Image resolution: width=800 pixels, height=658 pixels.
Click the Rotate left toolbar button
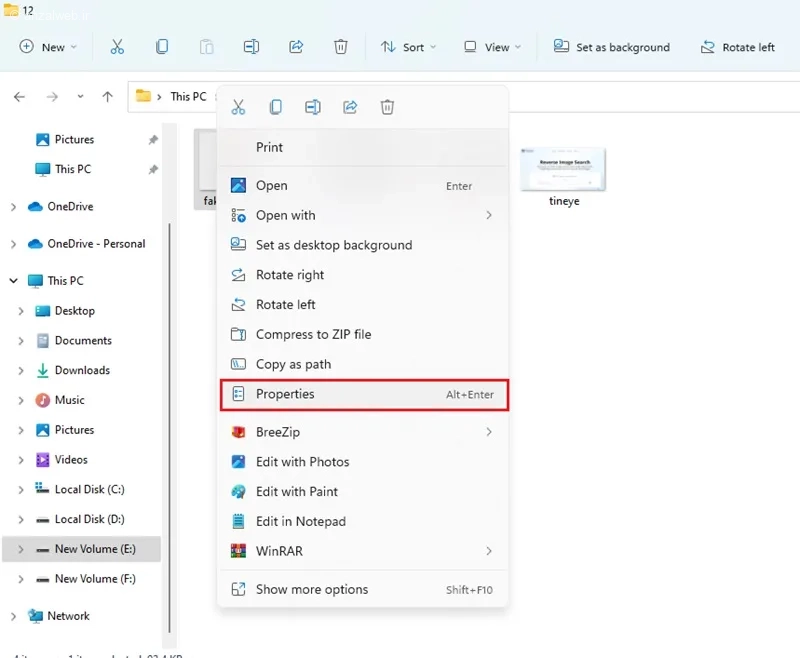737,47
